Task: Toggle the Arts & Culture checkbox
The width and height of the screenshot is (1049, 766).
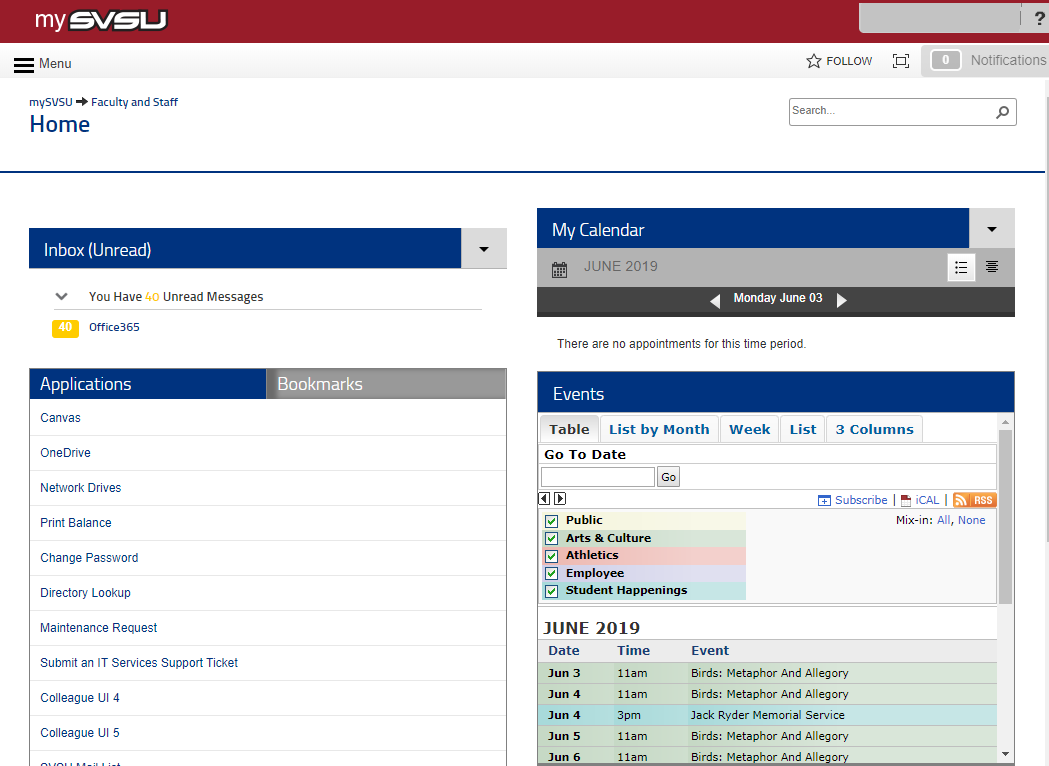Action: pos(551,539)
